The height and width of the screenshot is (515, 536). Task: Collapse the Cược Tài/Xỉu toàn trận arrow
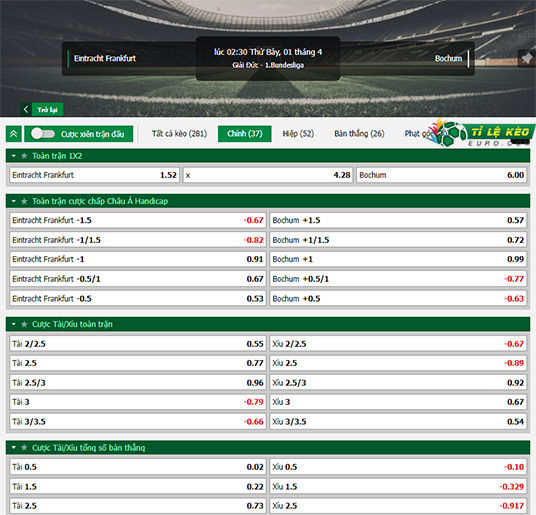tap(14, 324)
